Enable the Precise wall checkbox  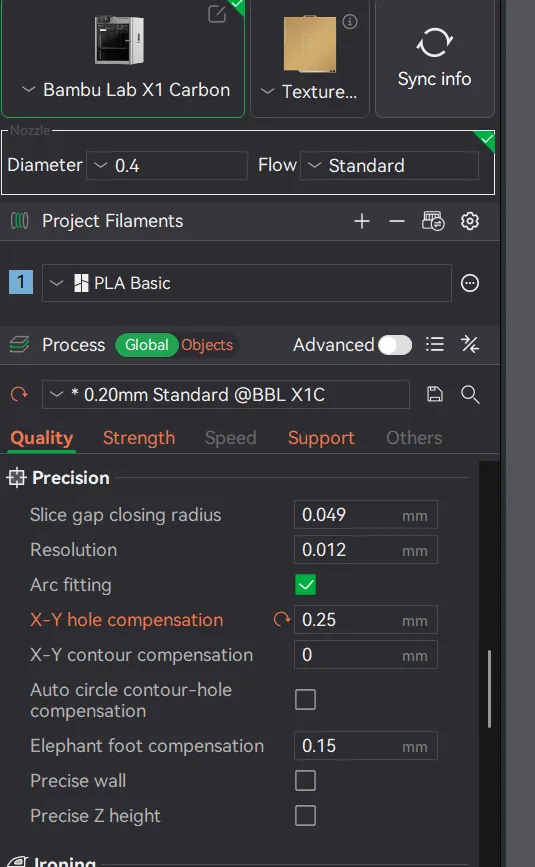(306, 781)
